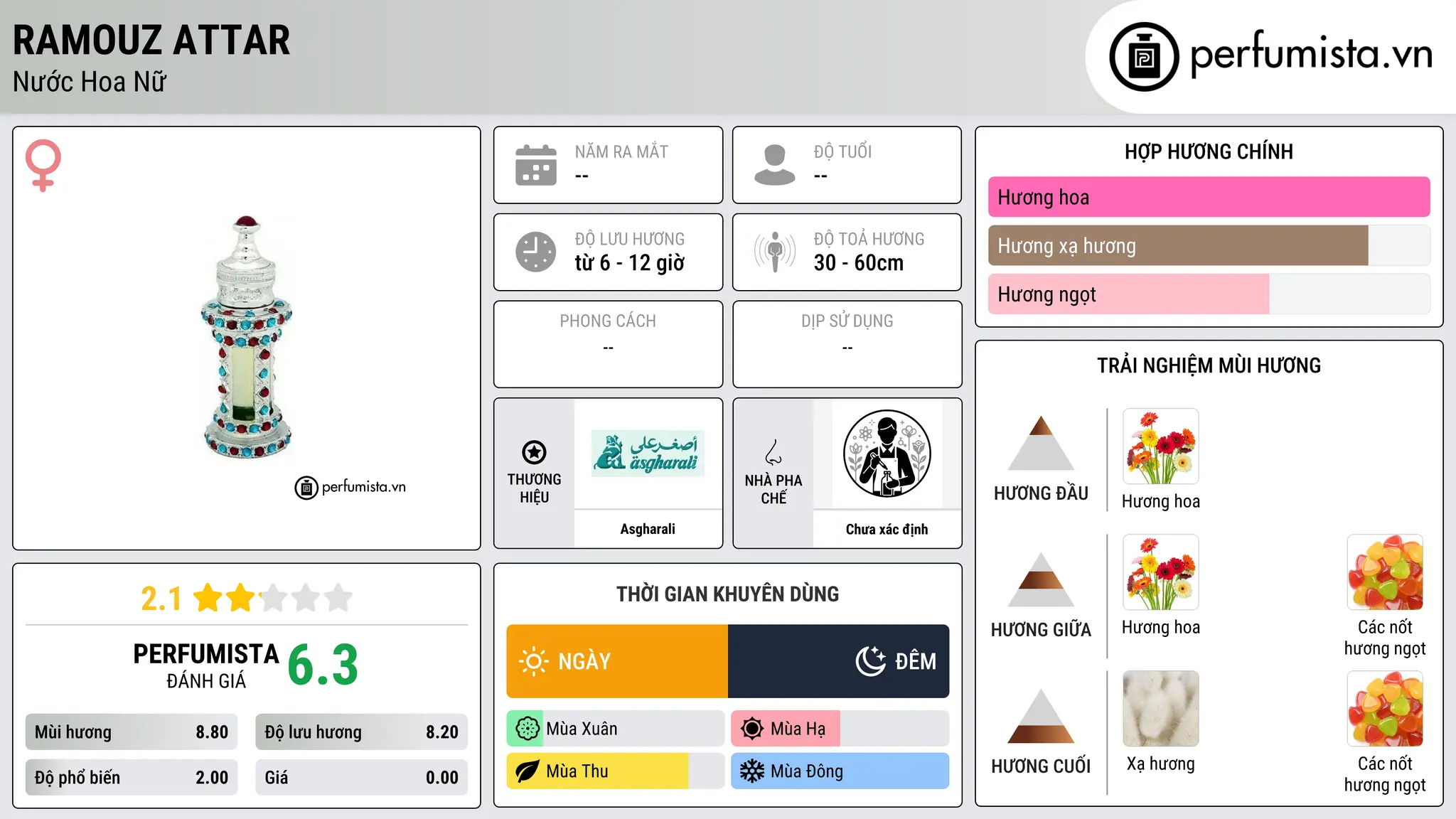Click the Độ lưu hương 8.20 rating row
Image resolution: width=1456 pixels, height=819 pixels.
click(361, 732)
